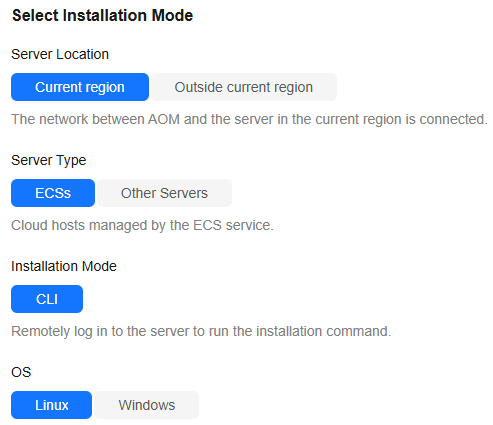The height and width of the screenshot is (425, 493).
Task: Click the Server Type label
Action: point(49,160)
